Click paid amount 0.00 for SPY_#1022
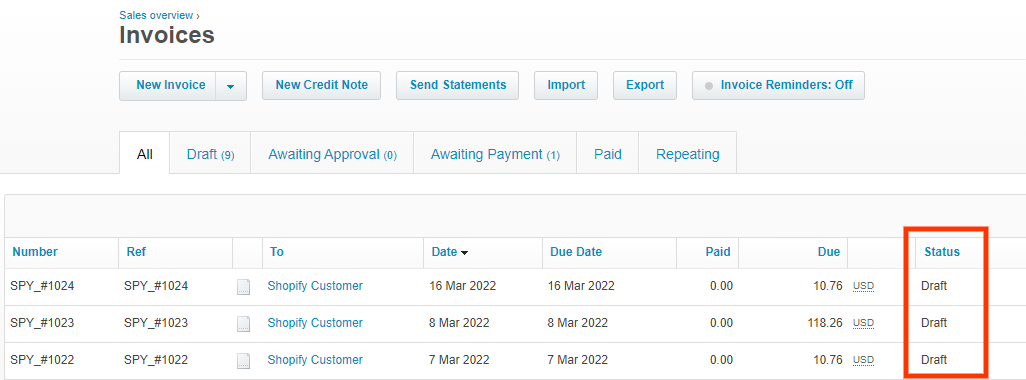1026x380 pixels. 721,360
